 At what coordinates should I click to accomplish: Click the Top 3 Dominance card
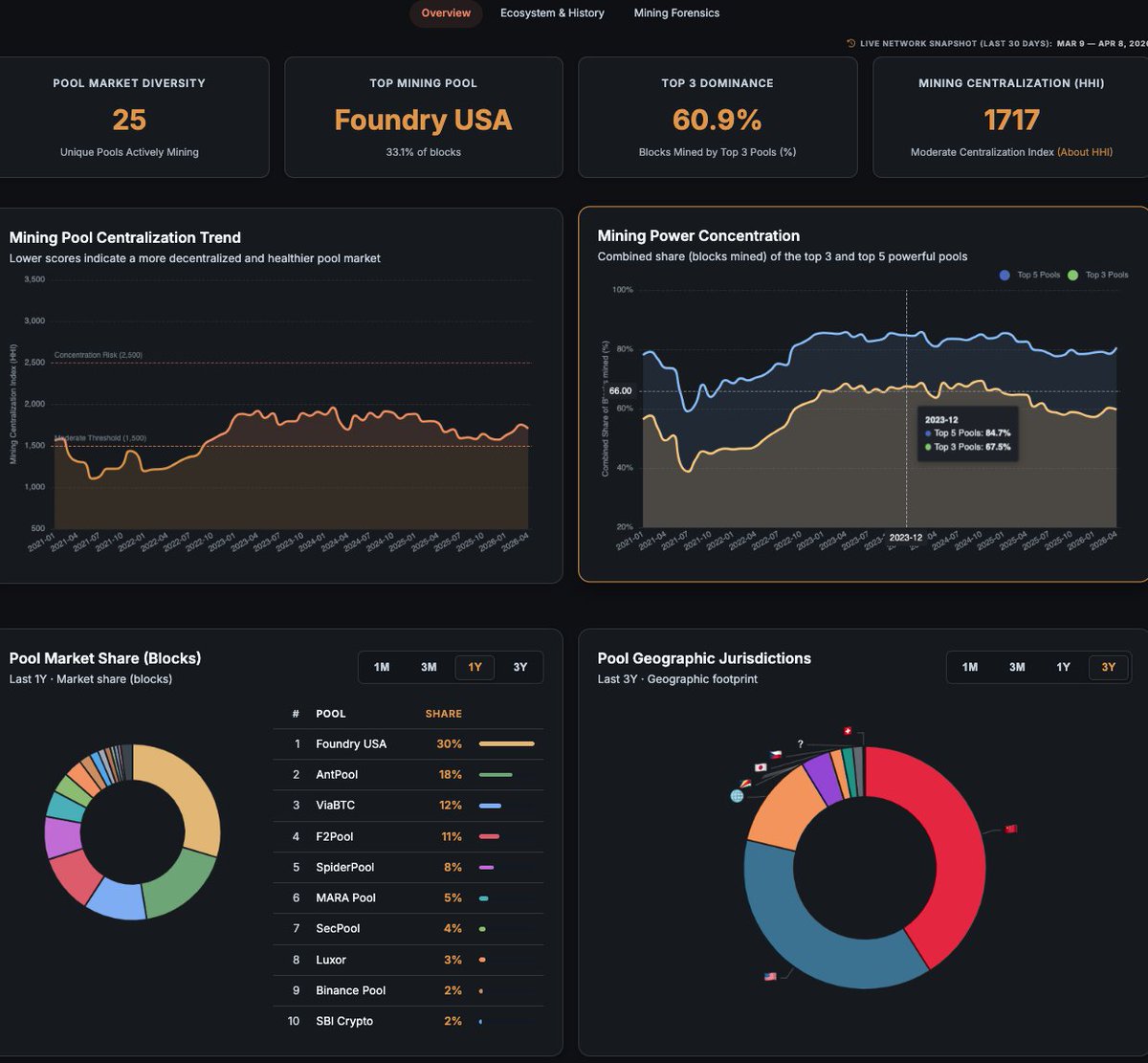tap(717, 117)
